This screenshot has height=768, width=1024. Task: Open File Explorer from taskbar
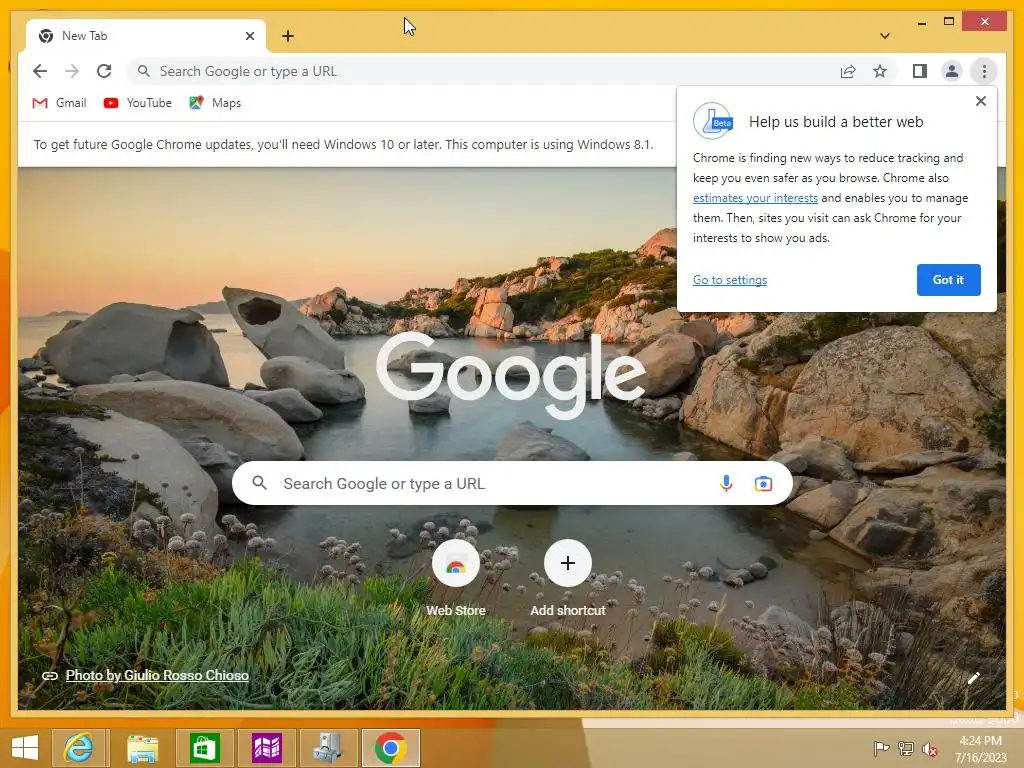(x=142, y=748)
